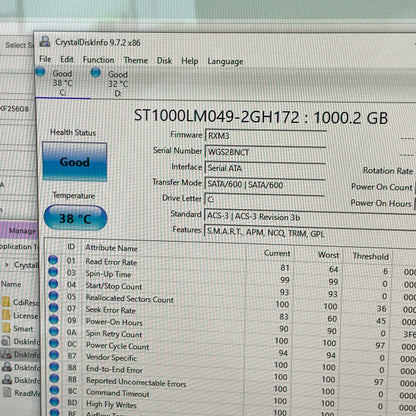Click the Worst value 64 for Read Error Rate
Image resolution: width=416 pixels, height=416 pixels.
[x=333, y=269]
